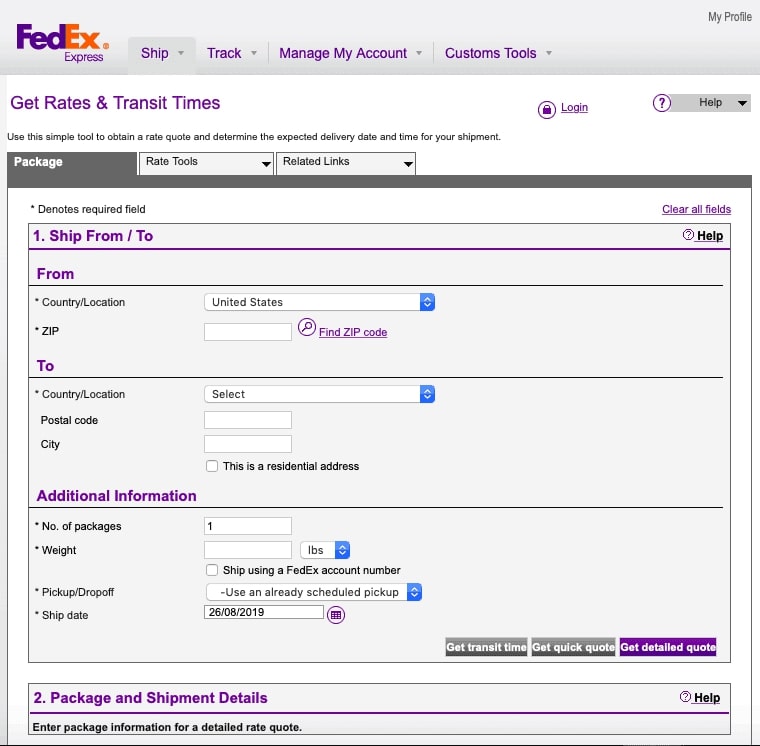Viewport: 760px width, 746px height.
Task: Click Get transit time button
Action: pos(486,647)
